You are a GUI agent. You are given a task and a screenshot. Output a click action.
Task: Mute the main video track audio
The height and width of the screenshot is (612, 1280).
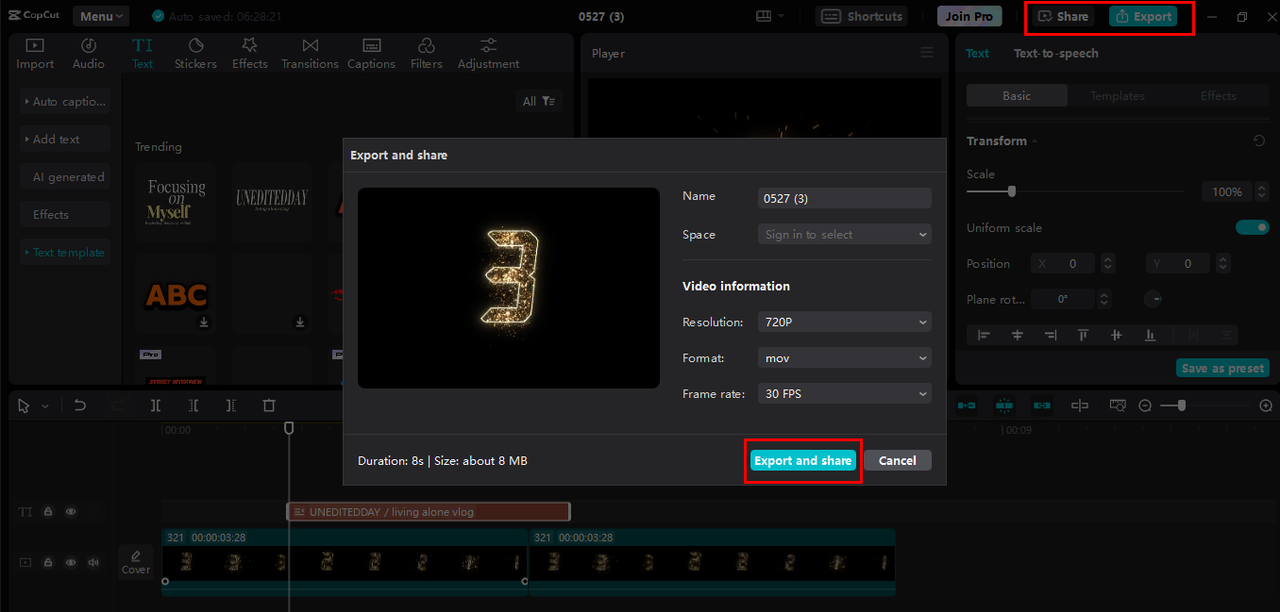pos(94,562)
